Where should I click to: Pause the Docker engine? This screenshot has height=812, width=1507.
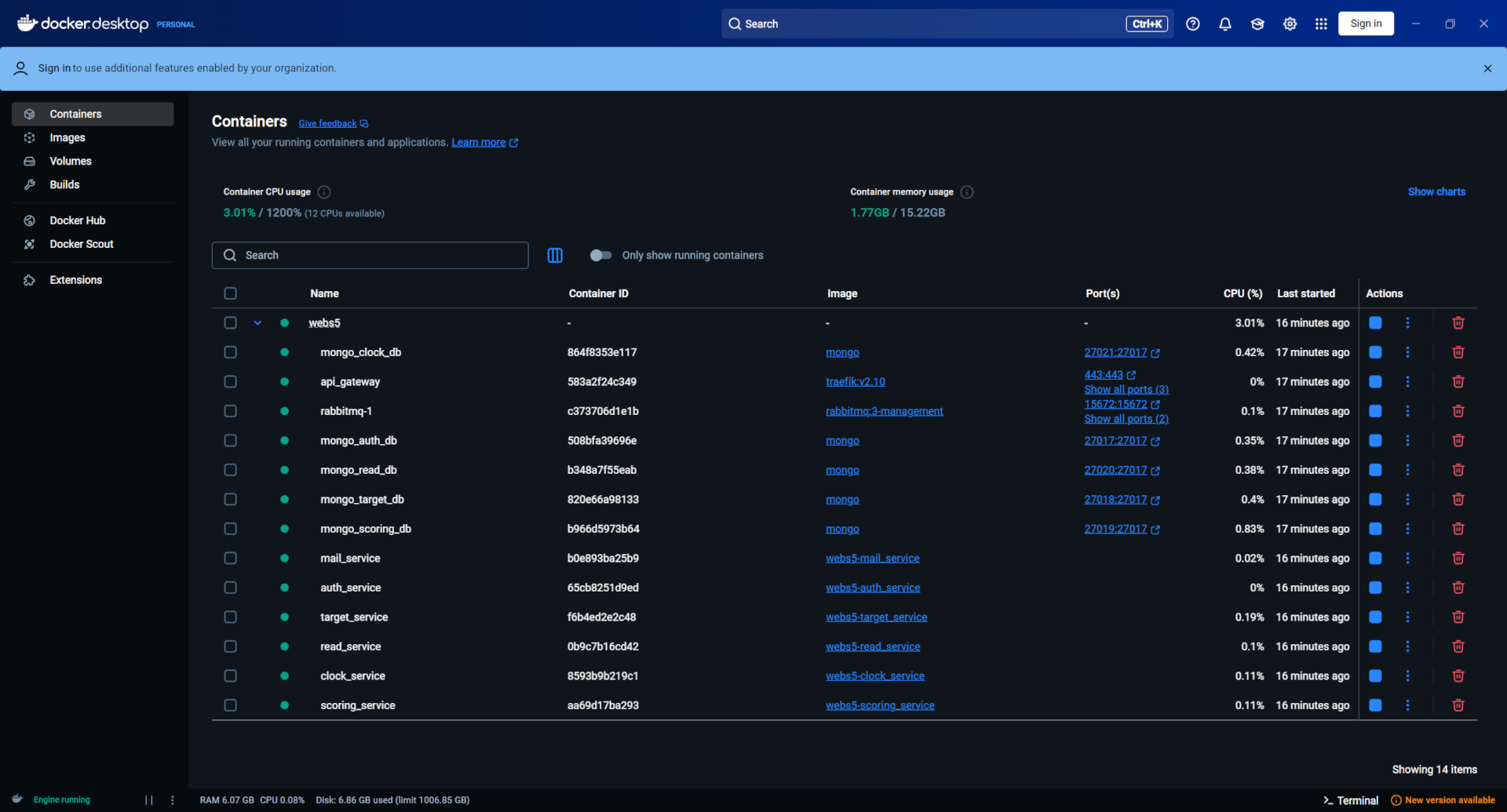coord(149,799)
